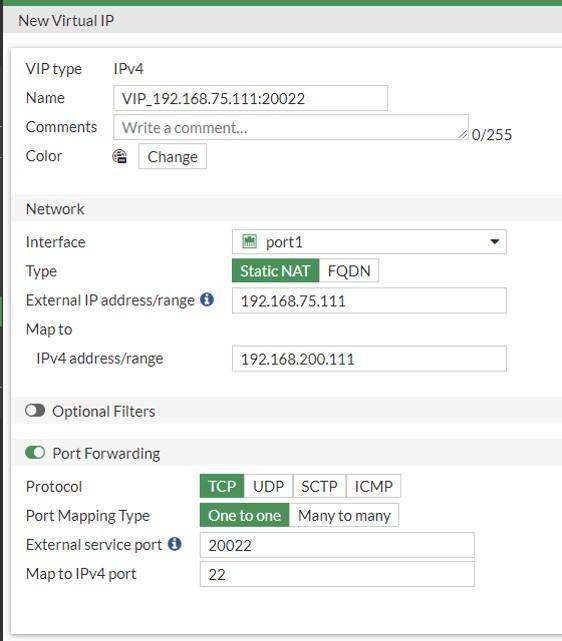This screenshot has width=562, height=641.
Task: Click the comment resize handle
Action: [463, 134]
